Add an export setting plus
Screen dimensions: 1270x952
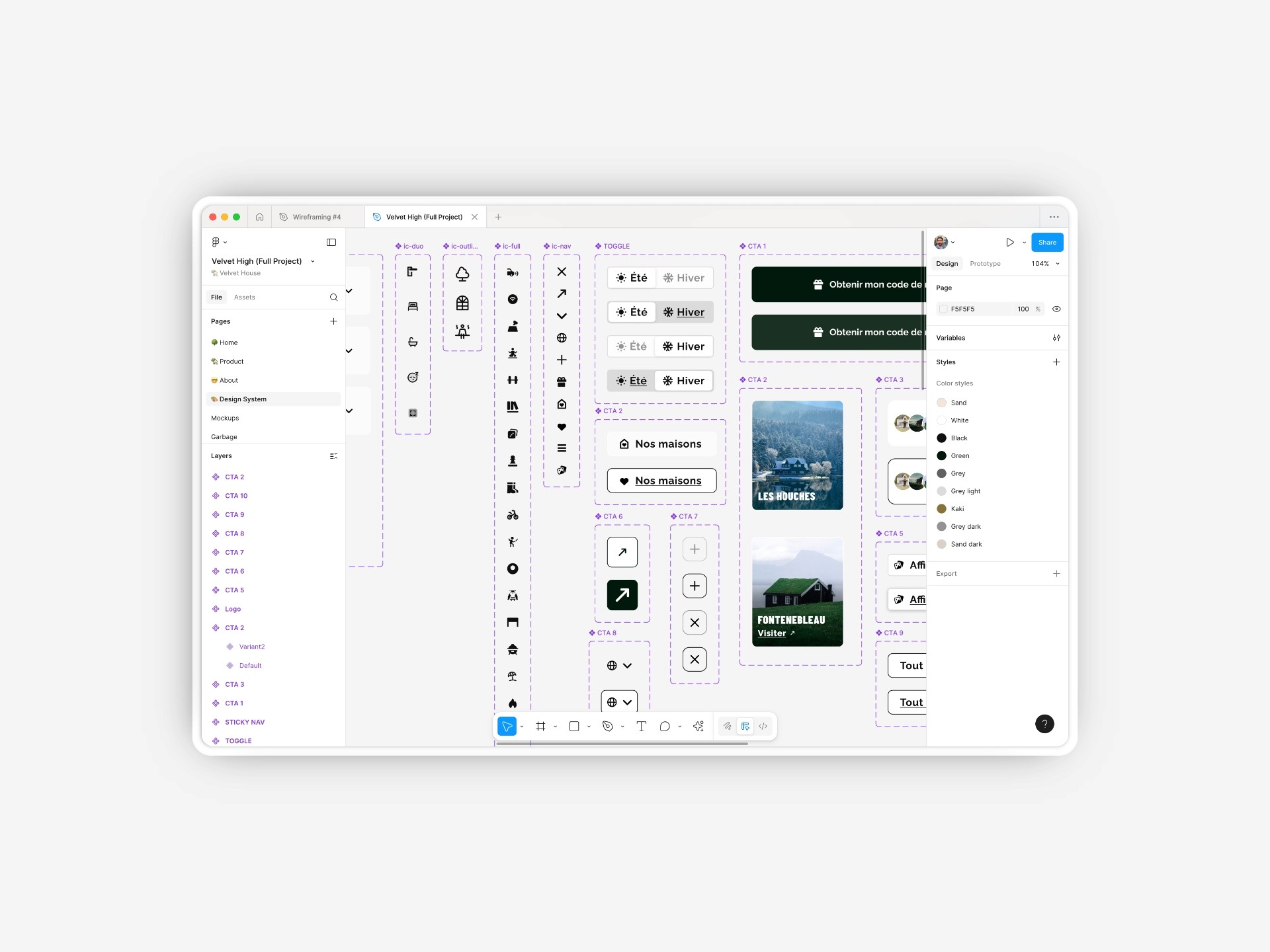point(1056,573)
